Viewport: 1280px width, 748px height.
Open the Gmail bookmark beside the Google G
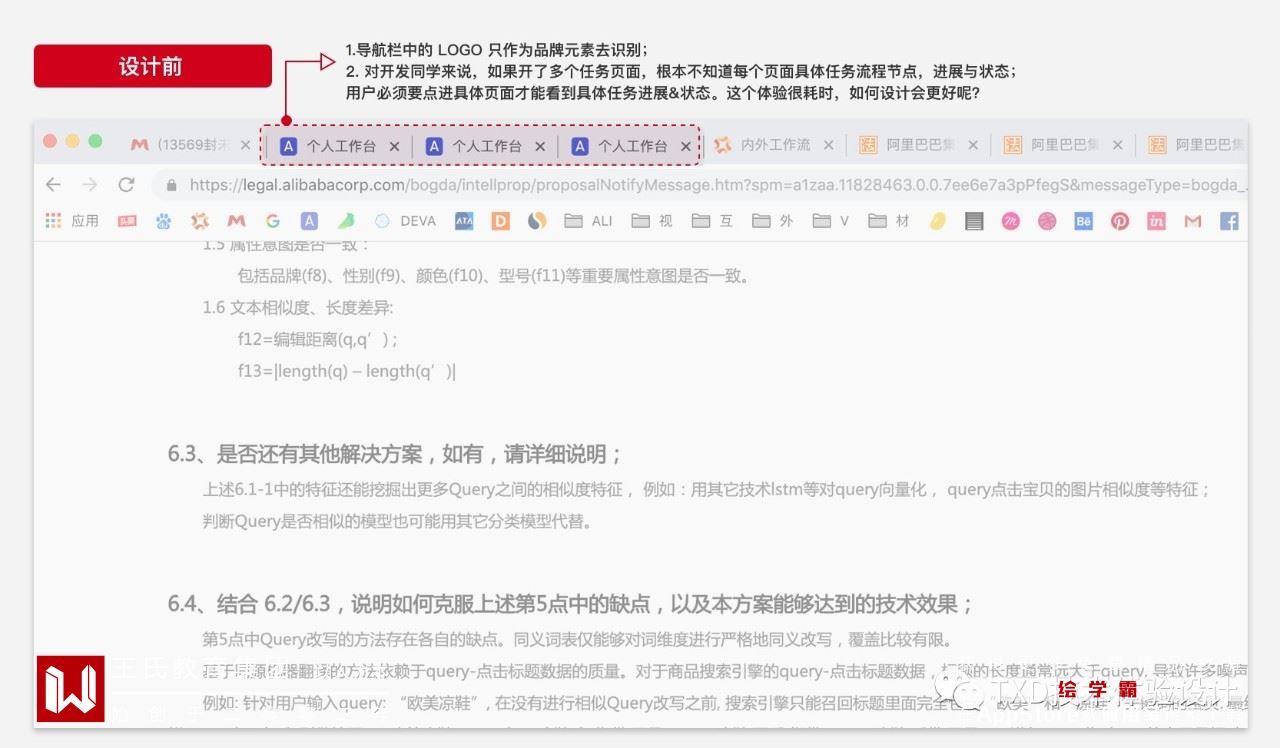(236, 221)
